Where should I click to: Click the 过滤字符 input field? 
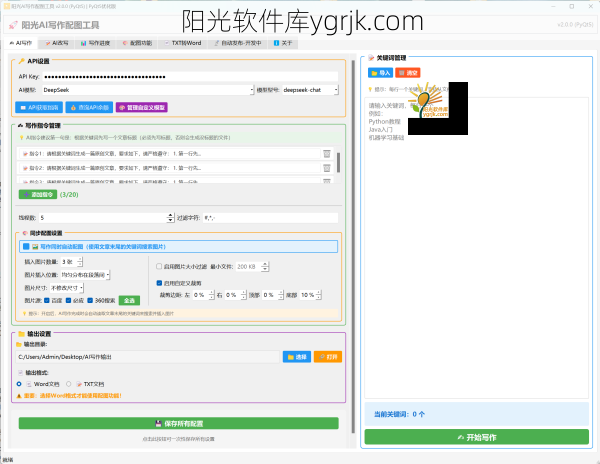pos(271,218)
